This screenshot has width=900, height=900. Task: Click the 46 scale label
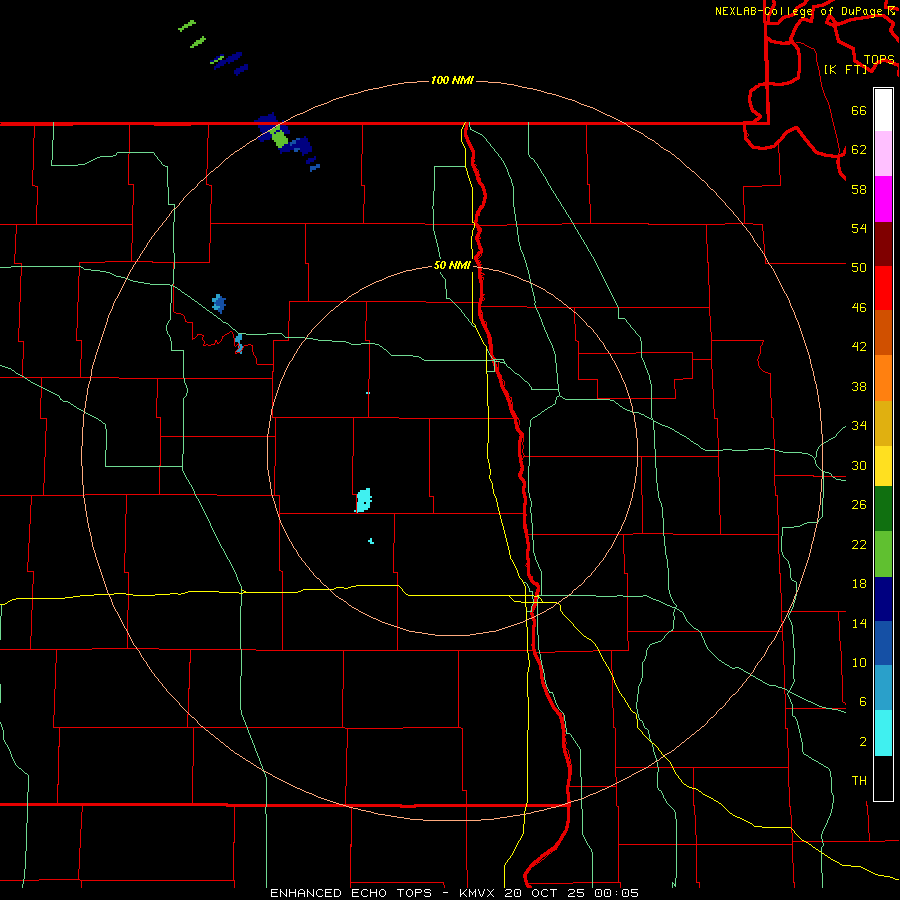[859, 308]
